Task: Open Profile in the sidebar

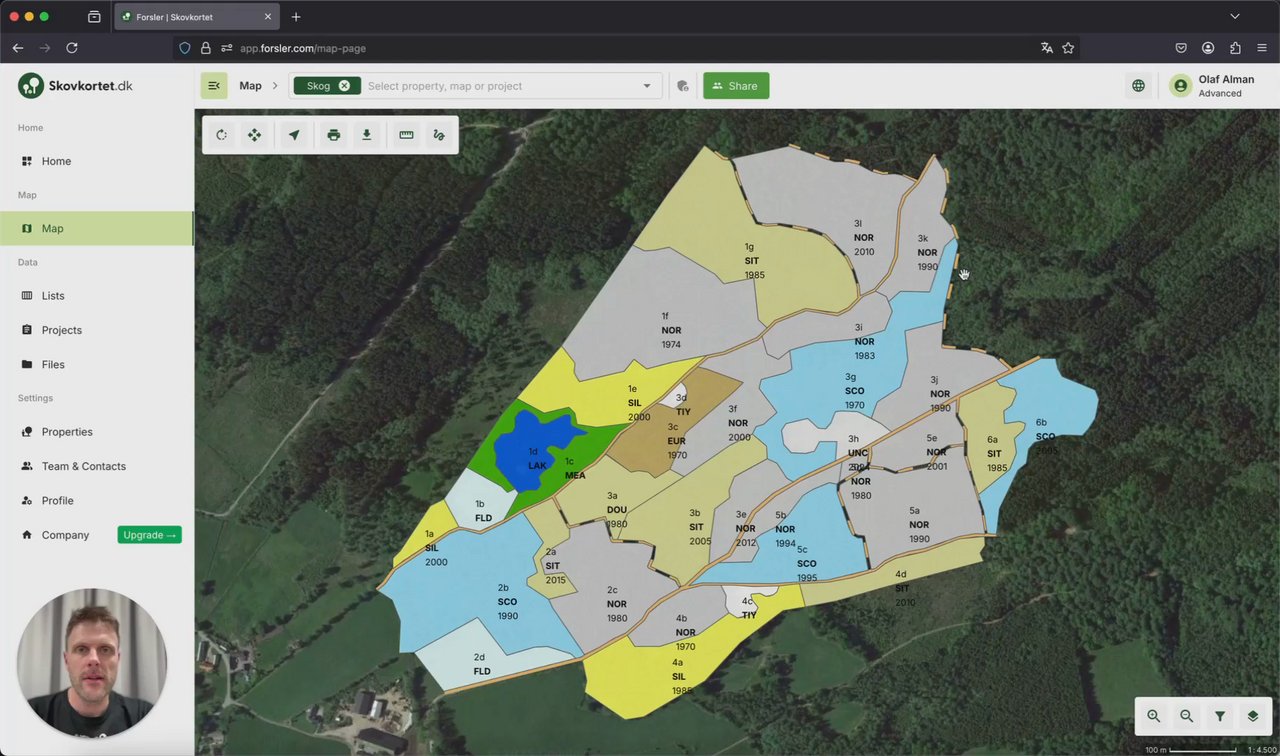Action: (97, 500)
